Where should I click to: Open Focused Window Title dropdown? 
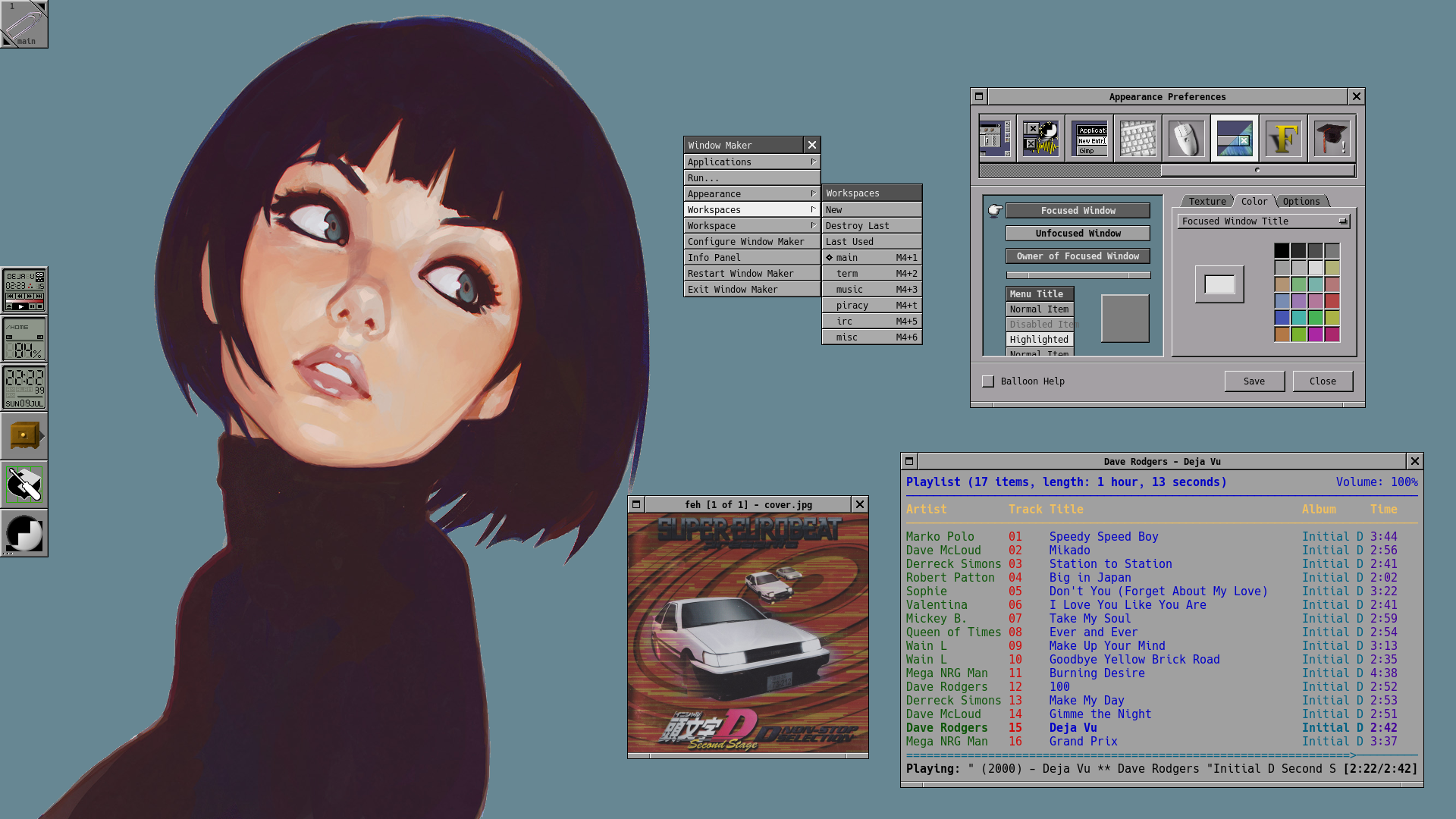(1263, 221)
